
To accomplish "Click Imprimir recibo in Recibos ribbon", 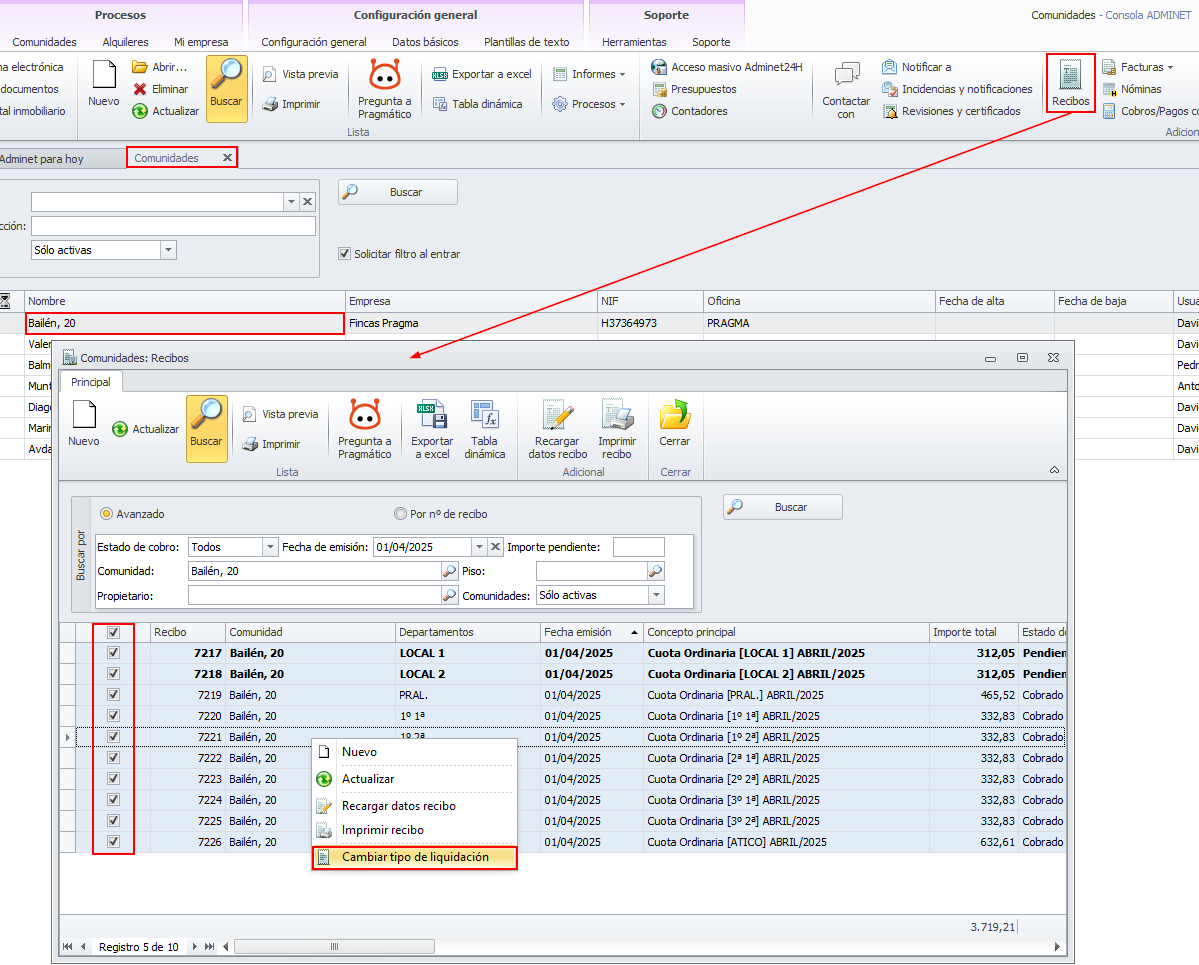I will 616,429.
